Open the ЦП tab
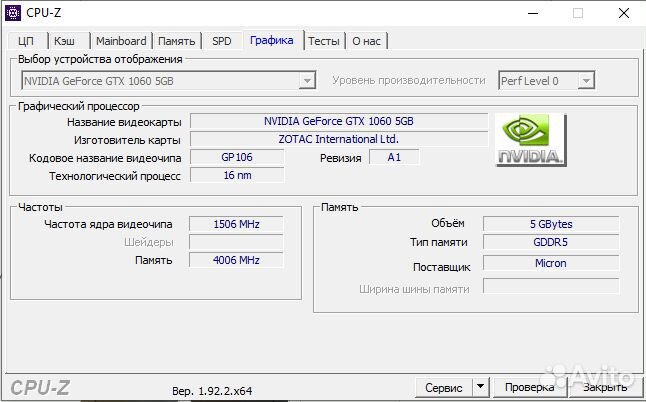Viewport: 646px width, 402px height. [26, 41]
